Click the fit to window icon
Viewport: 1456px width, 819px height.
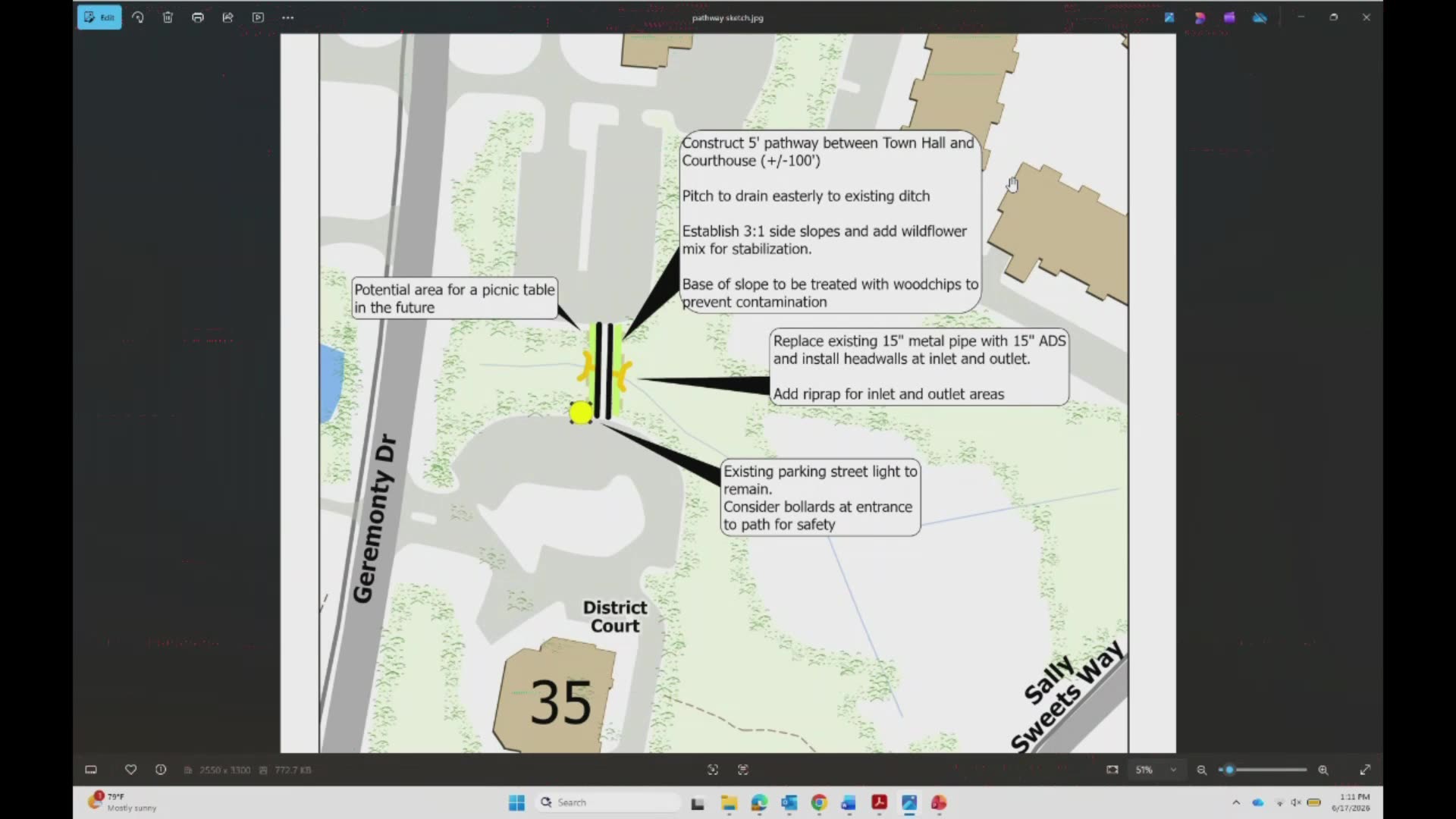(x=1112, y=770)
